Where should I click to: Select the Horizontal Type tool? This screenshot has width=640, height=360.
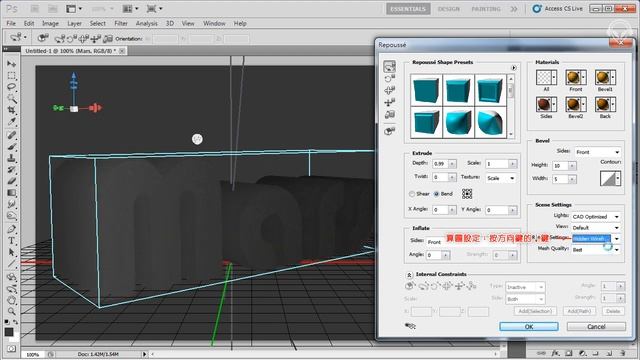click(x=11, y=241)
